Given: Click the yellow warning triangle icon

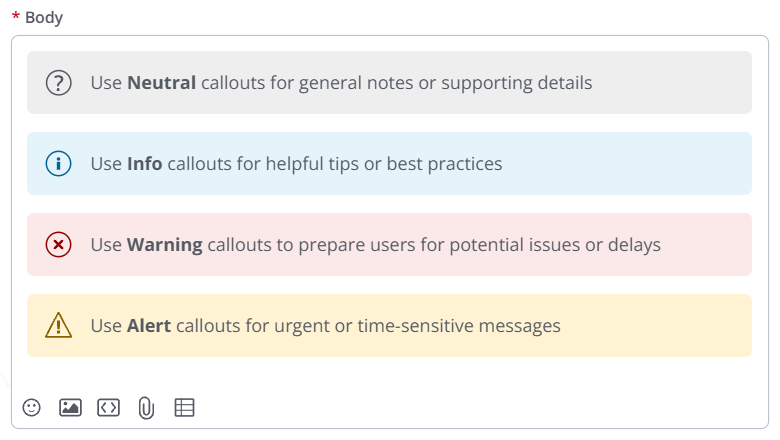Looking at the screenshot, I should pos(59,325).
